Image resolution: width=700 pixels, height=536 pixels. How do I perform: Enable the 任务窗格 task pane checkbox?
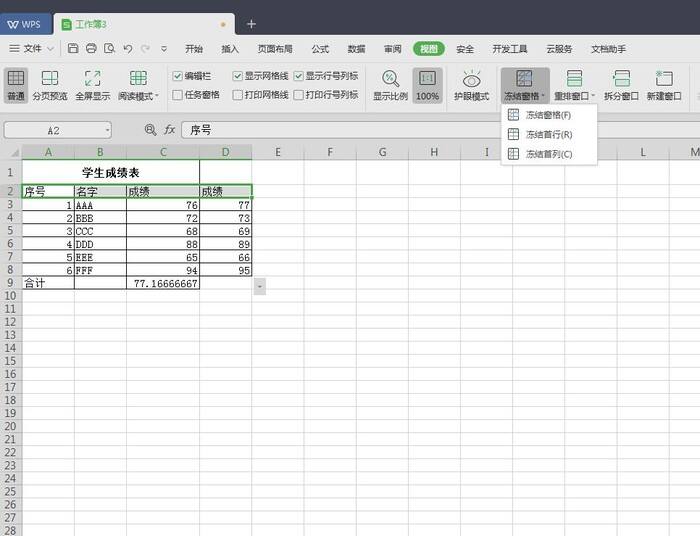(178, 95)
